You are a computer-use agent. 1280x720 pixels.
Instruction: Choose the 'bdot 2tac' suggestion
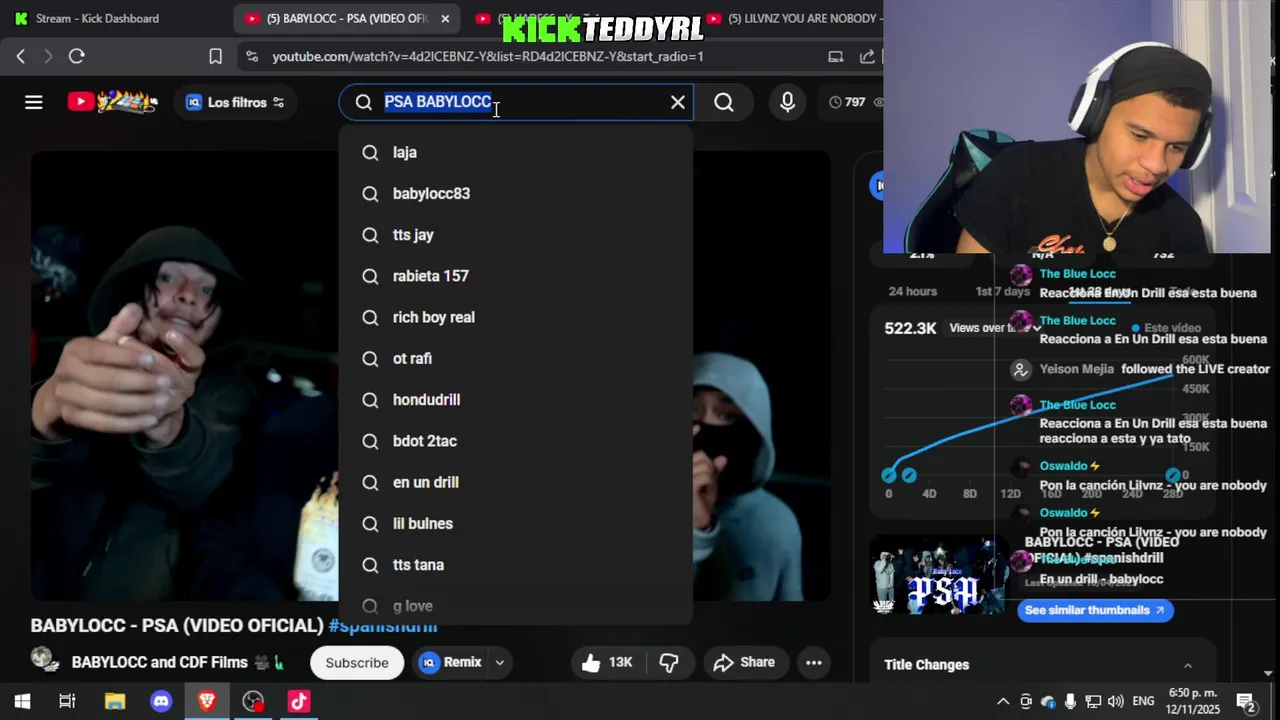pos(516,441)
